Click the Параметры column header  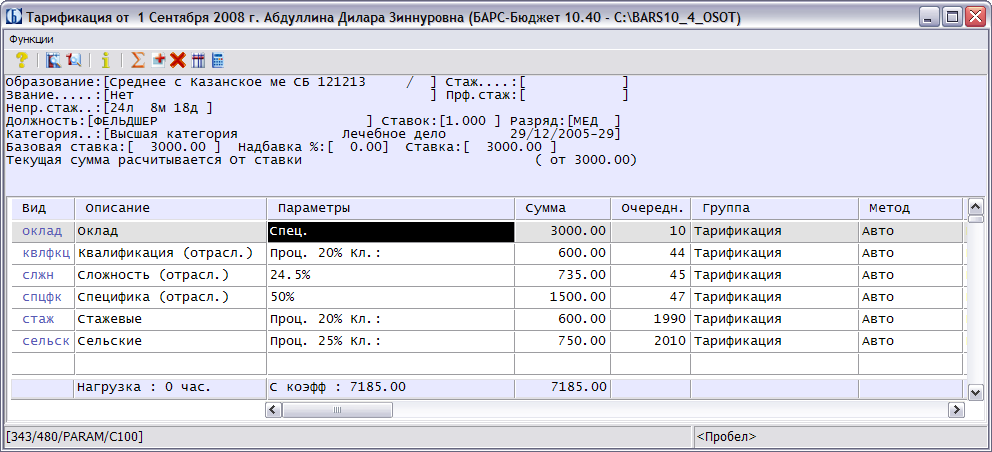coord(390,208)
